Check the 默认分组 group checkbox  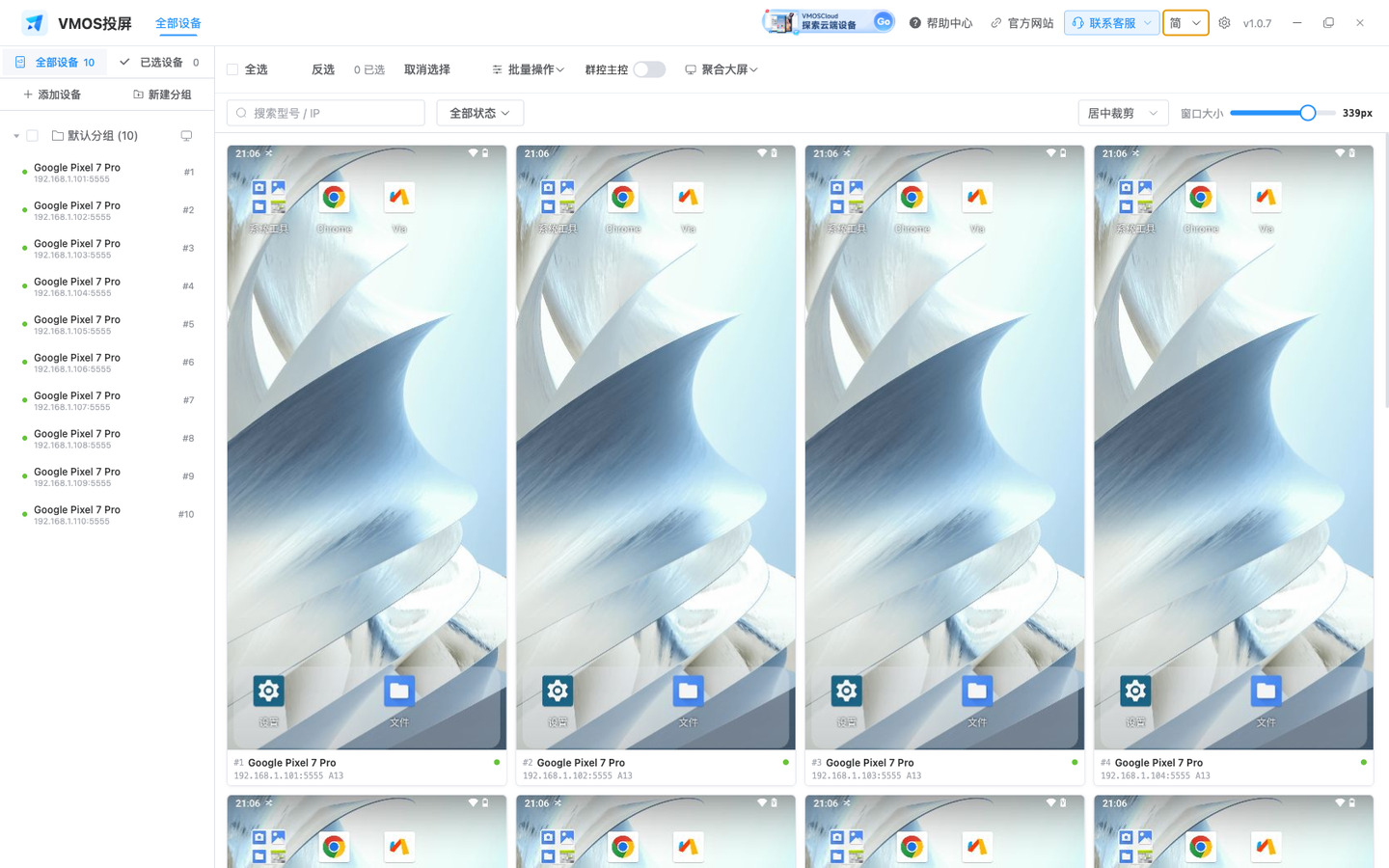coord(32,136)
